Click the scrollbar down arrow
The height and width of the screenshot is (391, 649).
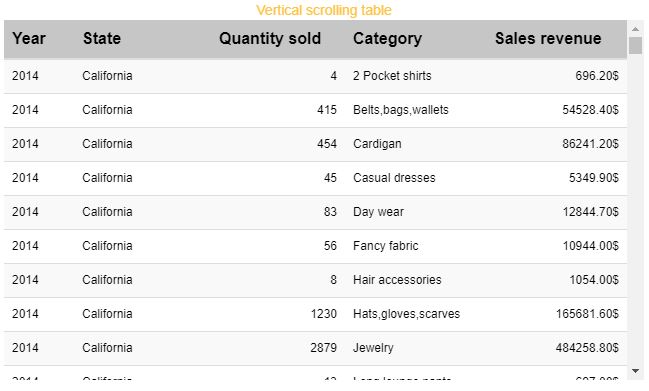[x=635, y=371]
